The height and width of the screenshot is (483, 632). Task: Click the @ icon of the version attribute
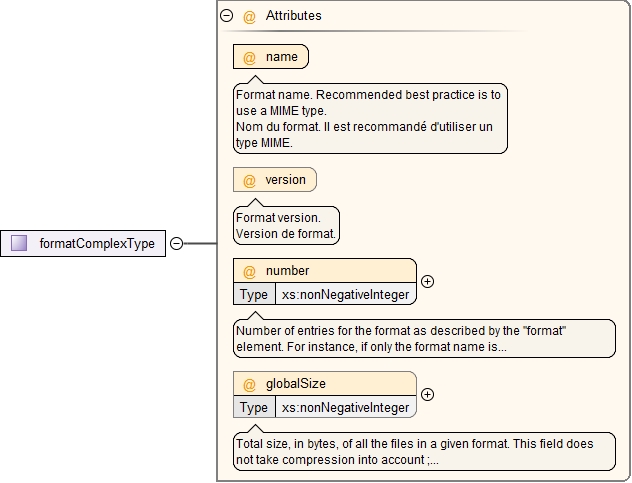[x=249, y=180]
